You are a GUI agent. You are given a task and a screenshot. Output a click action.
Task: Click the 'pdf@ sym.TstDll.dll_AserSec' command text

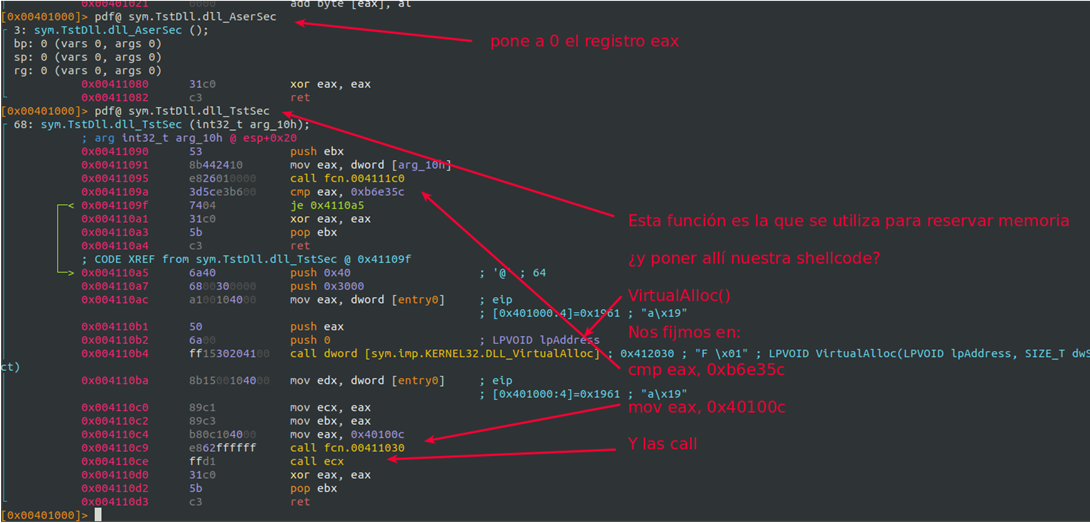point(187,17)
